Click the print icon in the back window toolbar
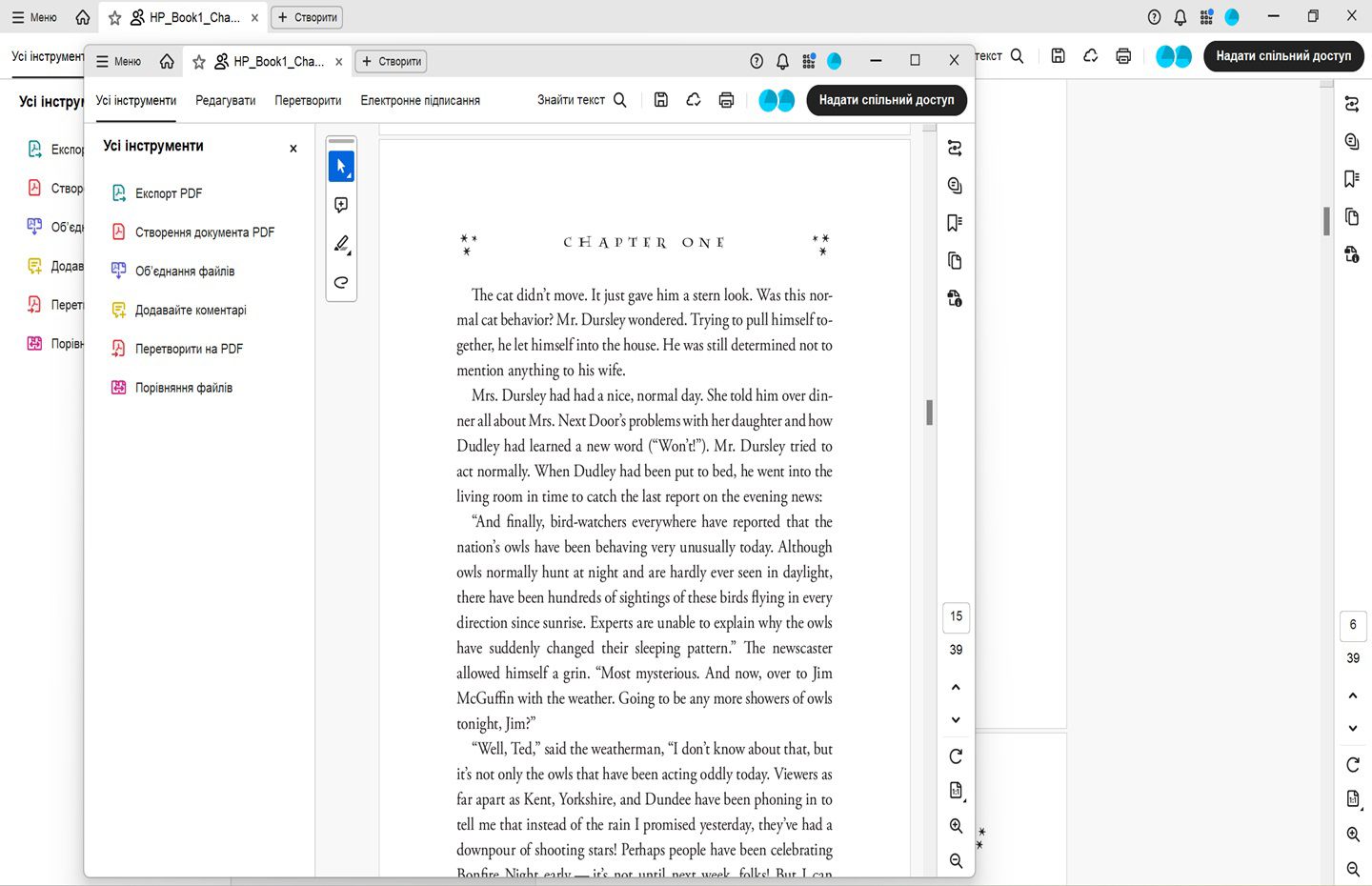The width and height of the screenshot is (1372, 886). (1123, 56)
